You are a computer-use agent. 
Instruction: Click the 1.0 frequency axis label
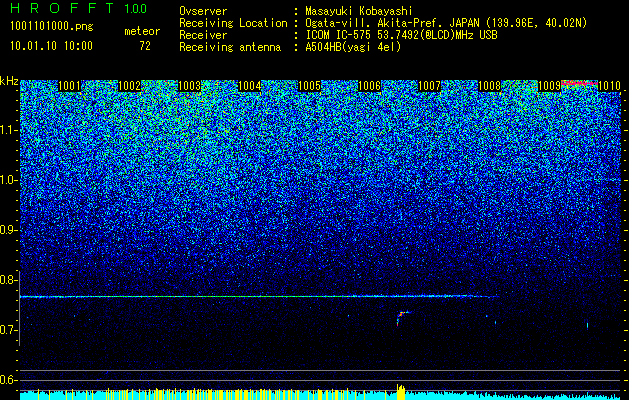coord(8,180)
